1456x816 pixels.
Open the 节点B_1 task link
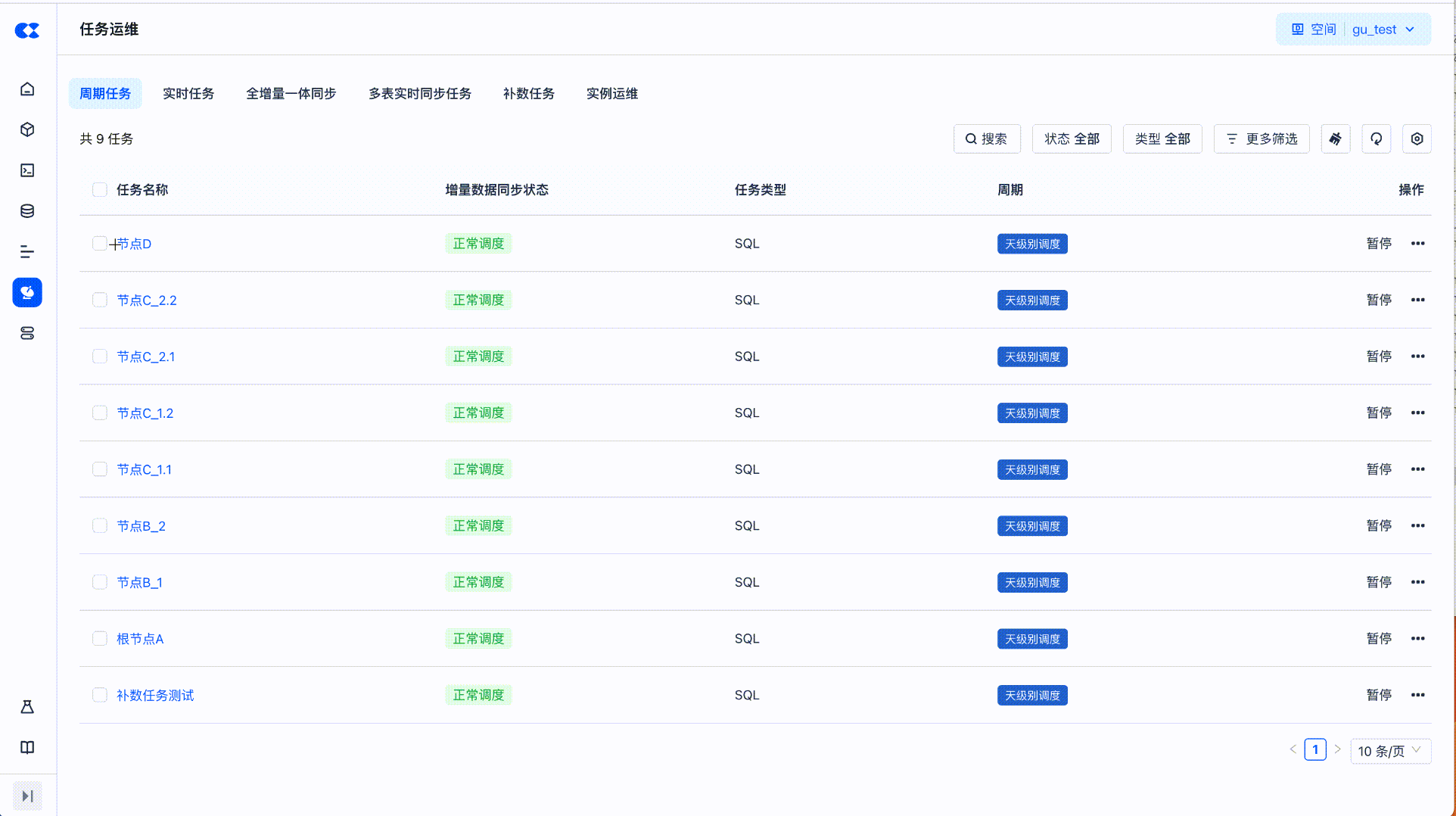(x=139, y=582)
